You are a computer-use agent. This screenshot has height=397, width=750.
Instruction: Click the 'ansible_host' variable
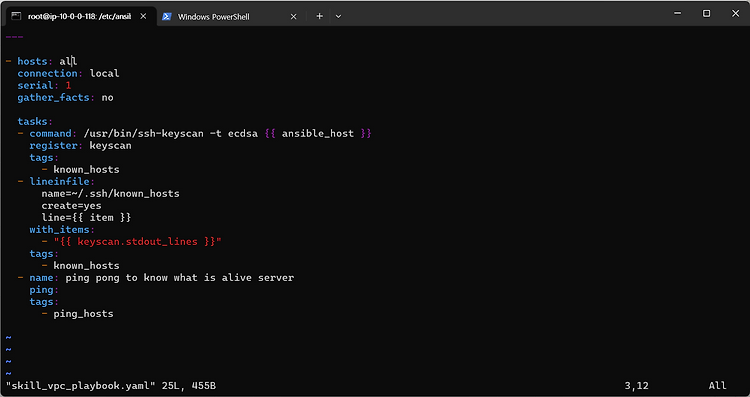tap(318, 133)
